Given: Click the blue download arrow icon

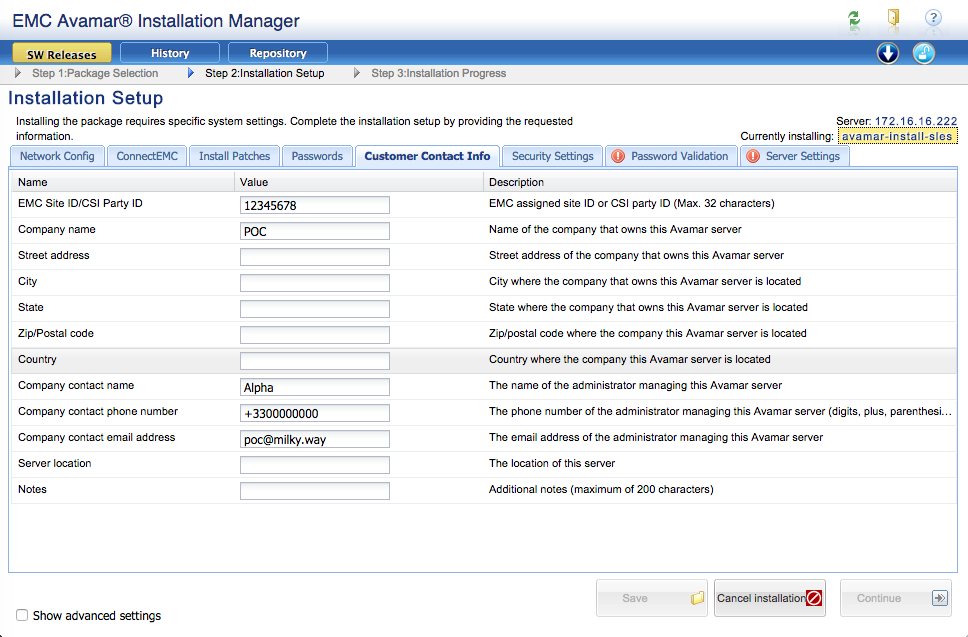Looking at the screenshot, I should pos(888,53).
